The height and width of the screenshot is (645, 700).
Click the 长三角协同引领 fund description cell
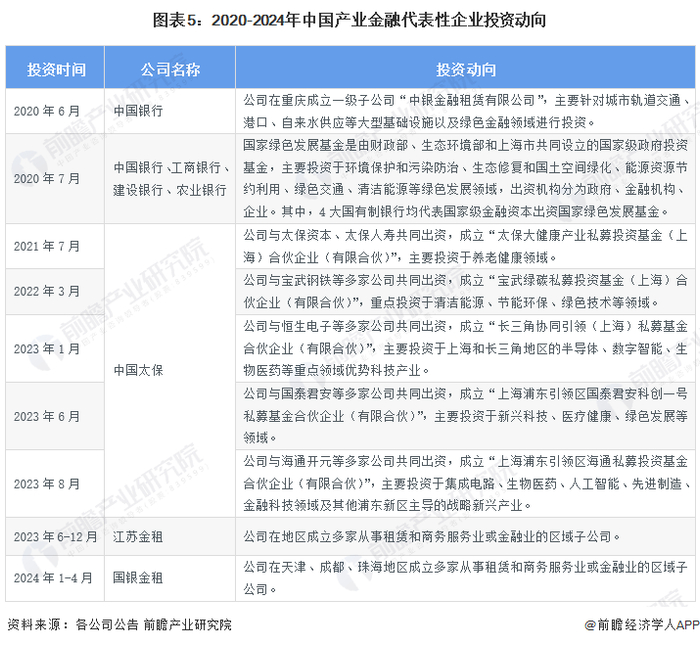[x=466, y=348]
